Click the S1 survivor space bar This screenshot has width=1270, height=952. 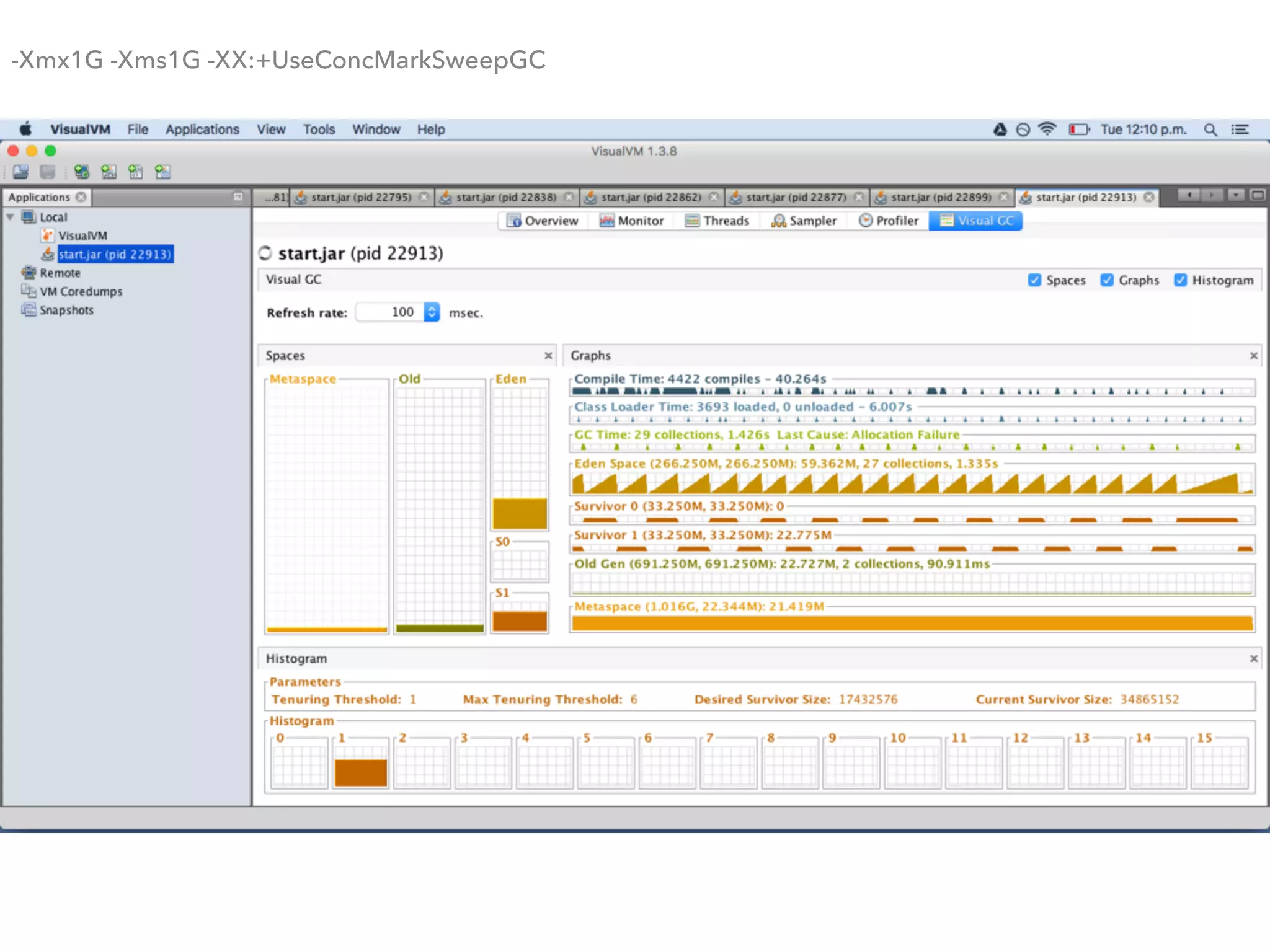tap(520, 621)
